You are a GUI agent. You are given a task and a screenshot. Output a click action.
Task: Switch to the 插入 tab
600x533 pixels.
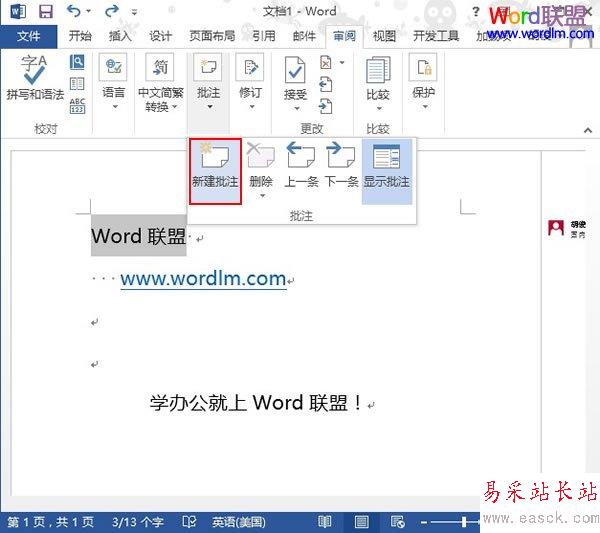coord(120,36)
